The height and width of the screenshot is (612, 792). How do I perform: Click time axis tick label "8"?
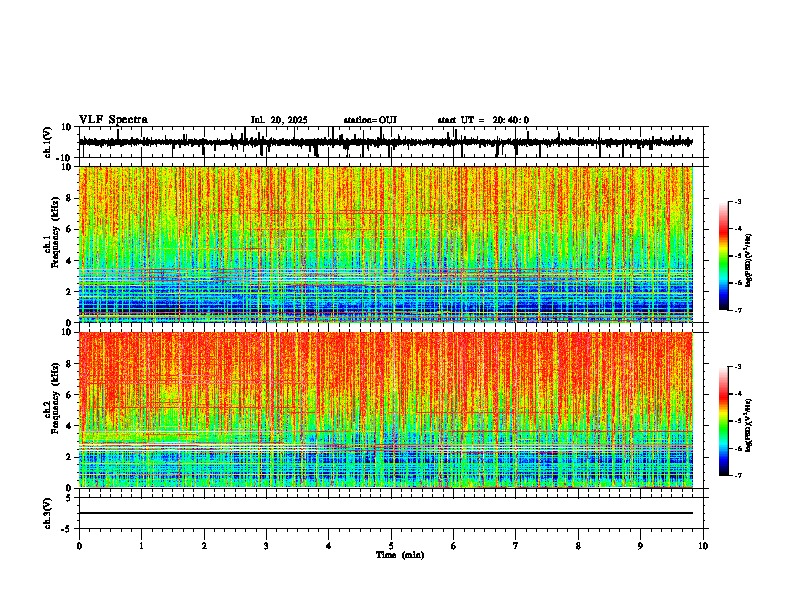click(x=578, y=546)
